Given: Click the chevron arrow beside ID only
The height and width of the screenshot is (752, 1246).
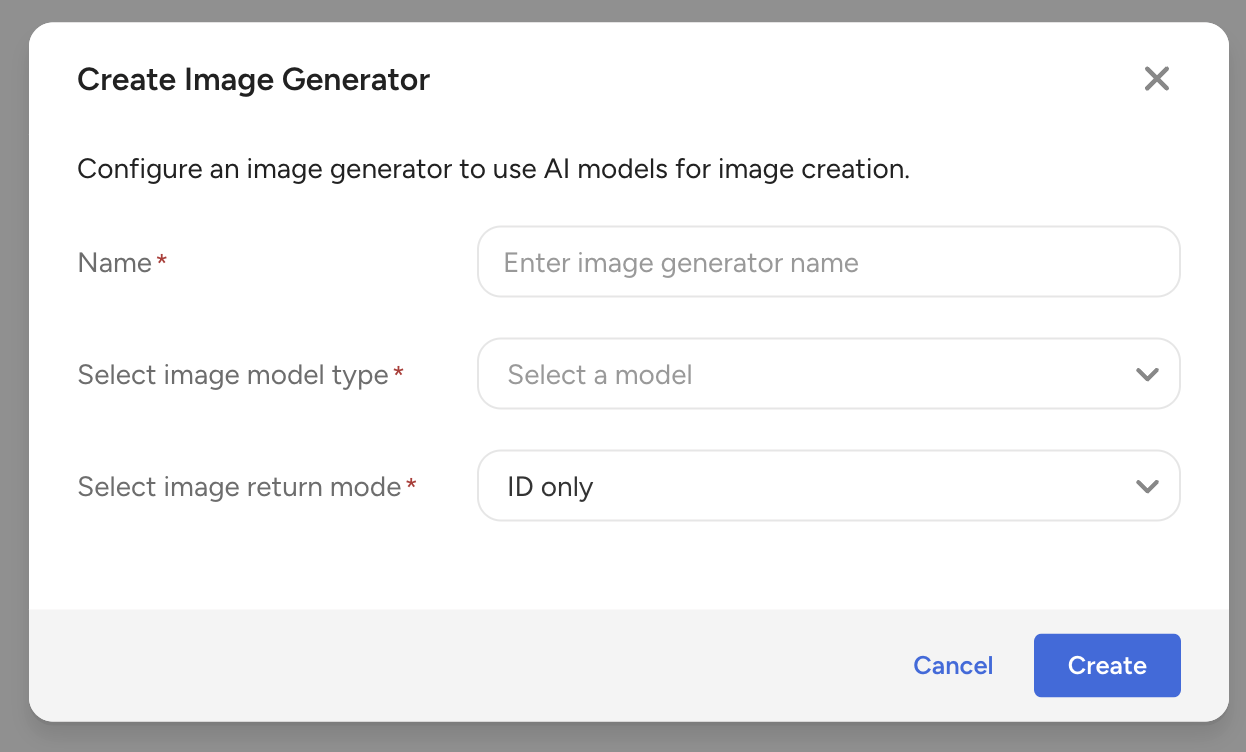Looking at the screenshot, I should click(1147, 487).
